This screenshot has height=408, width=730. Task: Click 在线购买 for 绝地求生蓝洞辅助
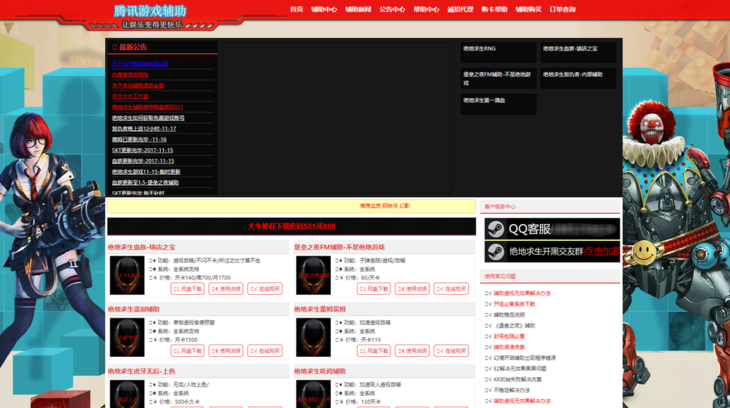pyautogui.click(x=265, y=351)
